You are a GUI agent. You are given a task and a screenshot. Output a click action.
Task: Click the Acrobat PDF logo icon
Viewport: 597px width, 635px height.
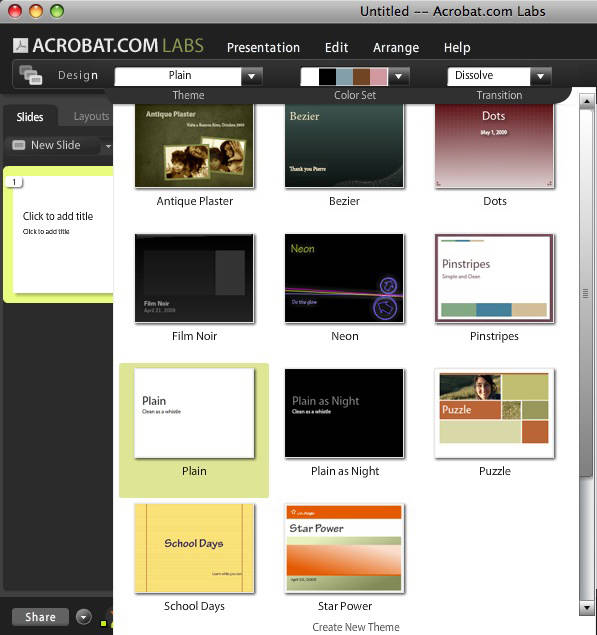click(20, 45)
